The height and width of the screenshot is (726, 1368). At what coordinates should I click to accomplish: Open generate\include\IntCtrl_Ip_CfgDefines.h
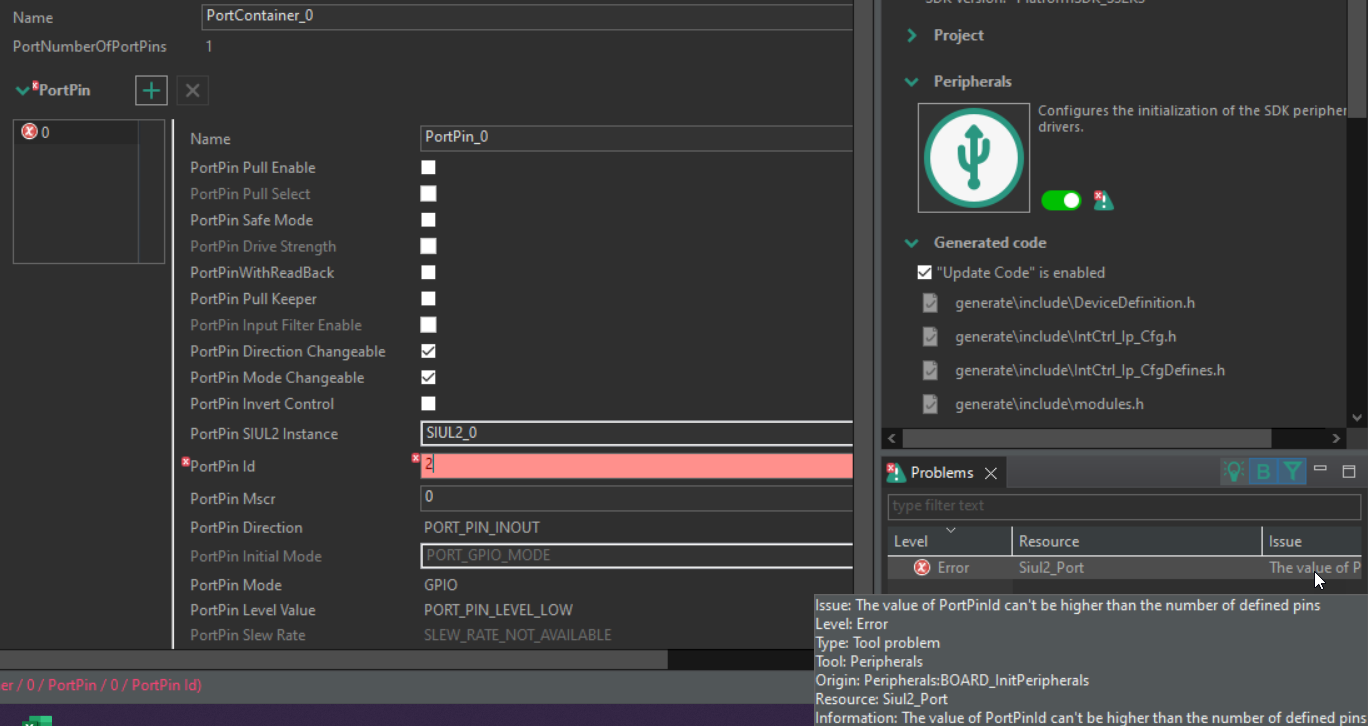point(1090,371)
